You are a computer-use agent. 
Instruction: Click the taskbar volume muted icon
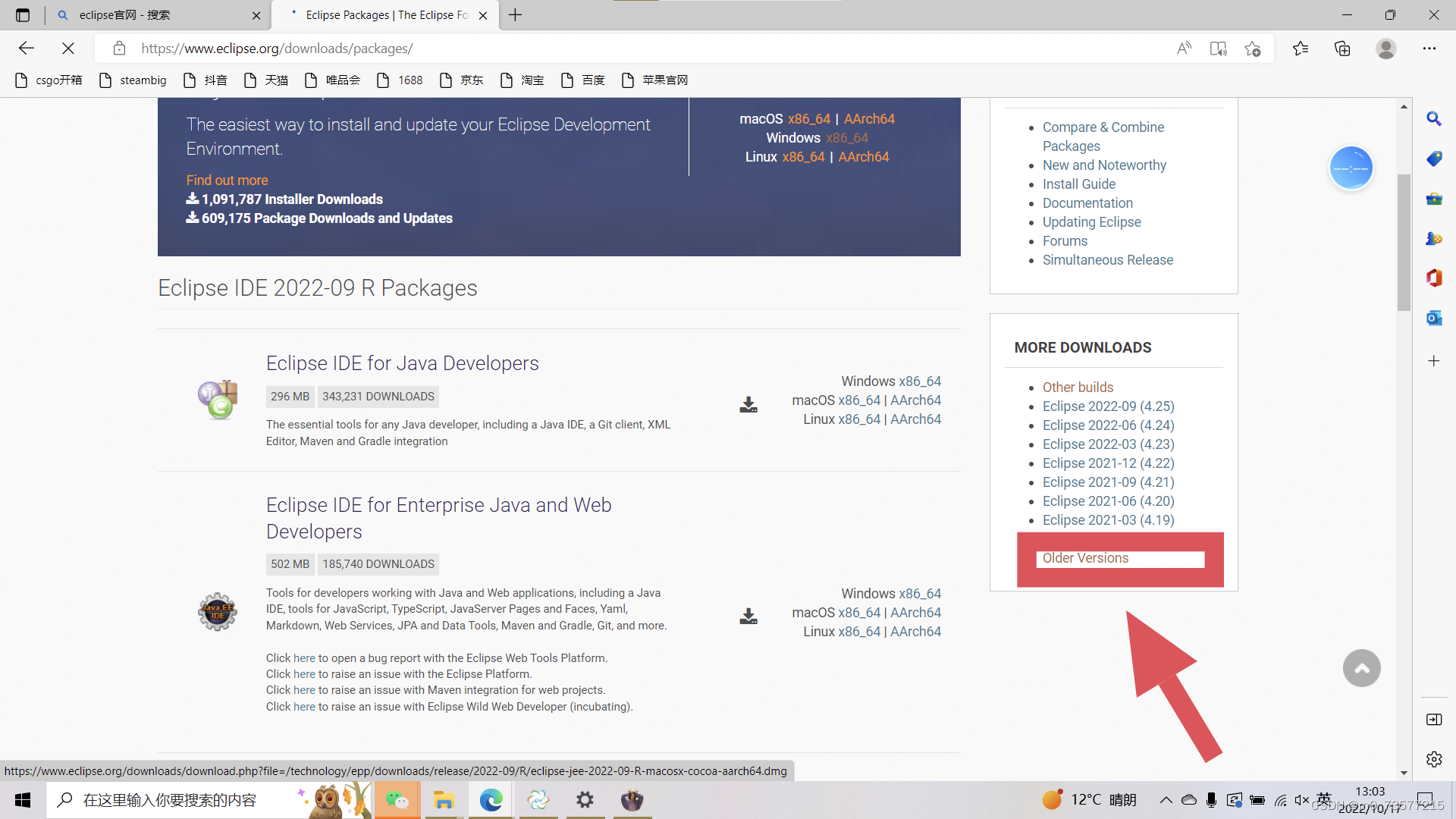(x=1302, y=800)
